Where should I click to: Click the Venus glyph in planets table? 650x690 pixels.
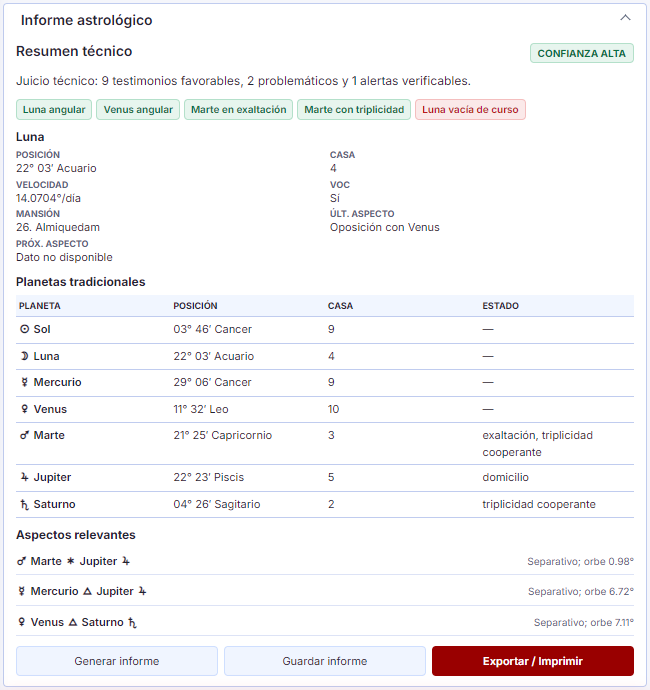tap(25, 409)
